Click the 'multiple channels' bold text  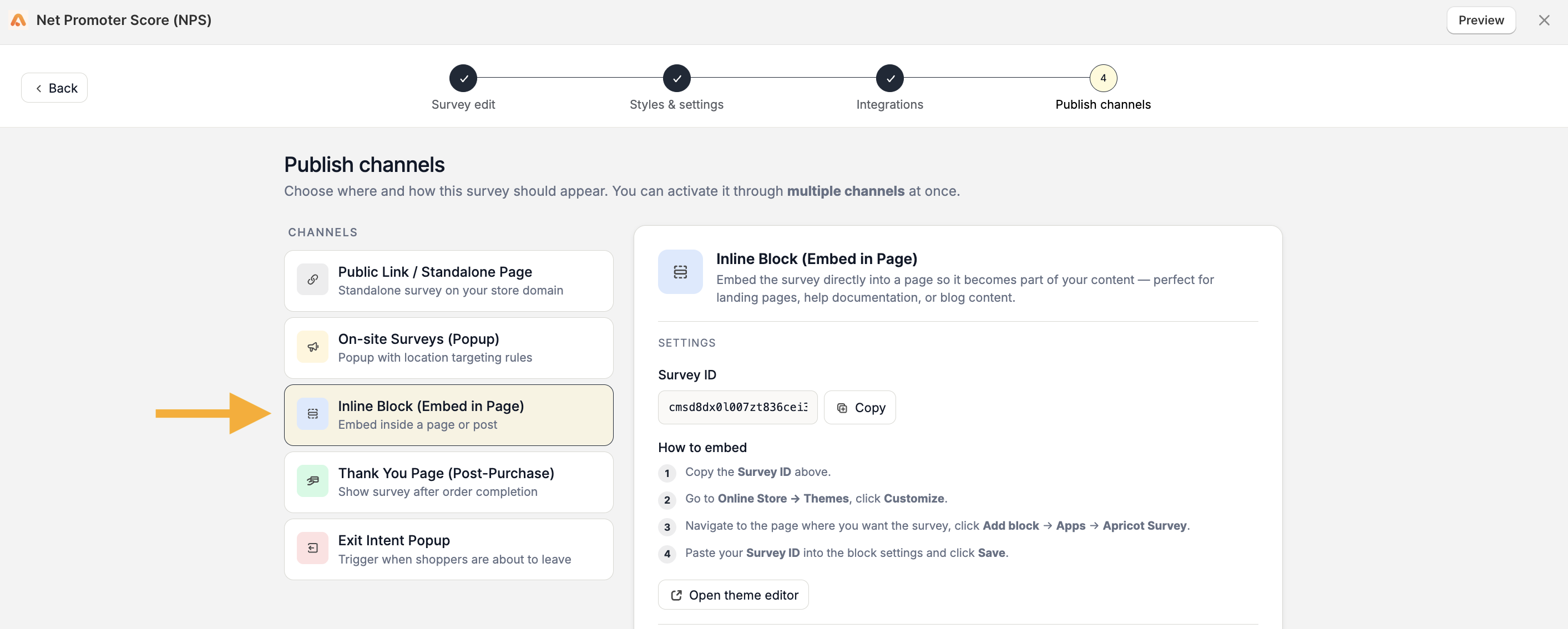(845, 191)
